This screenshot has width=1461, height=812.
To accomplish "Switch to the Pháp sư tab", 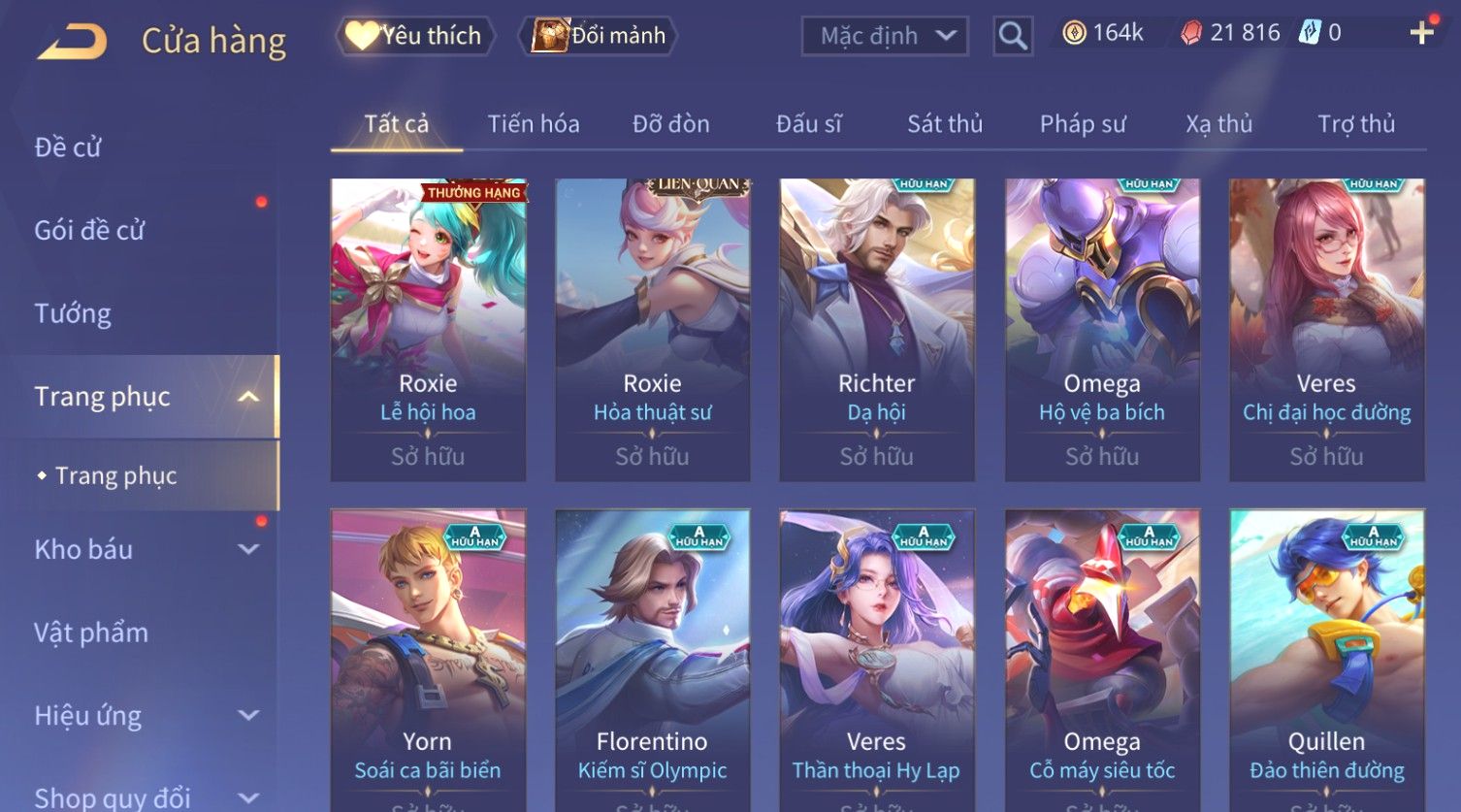I will [1083, 124].
